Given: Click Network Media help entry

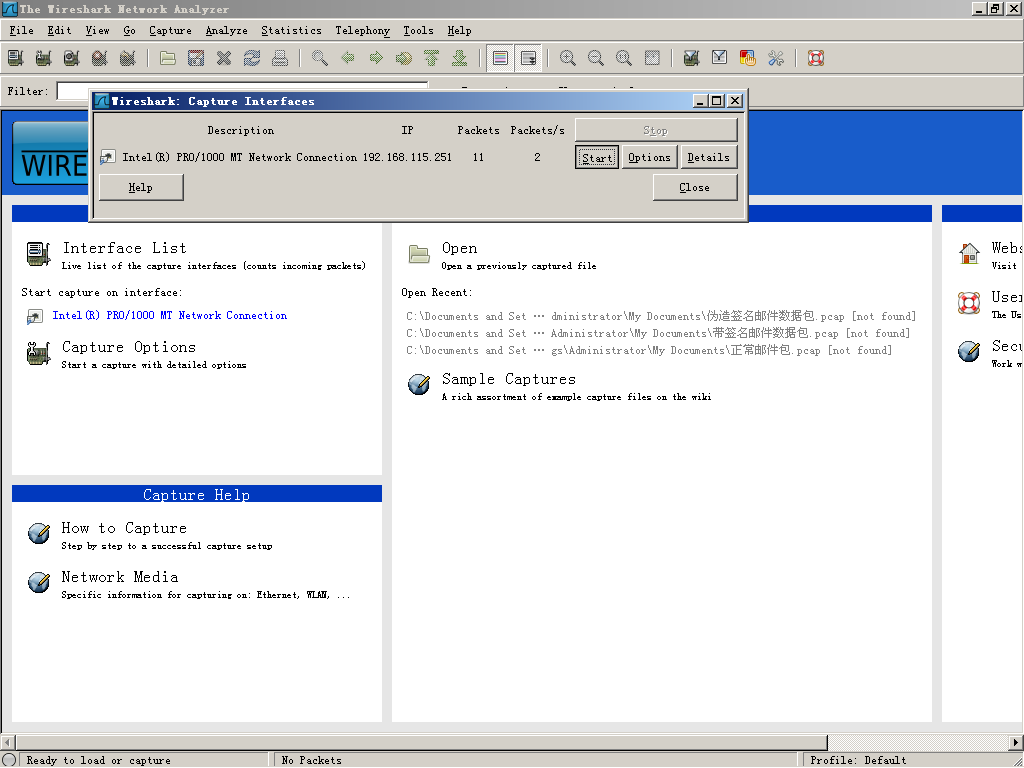Looking at the screenshot, I should pyautogui.click(x=120, y=577).
